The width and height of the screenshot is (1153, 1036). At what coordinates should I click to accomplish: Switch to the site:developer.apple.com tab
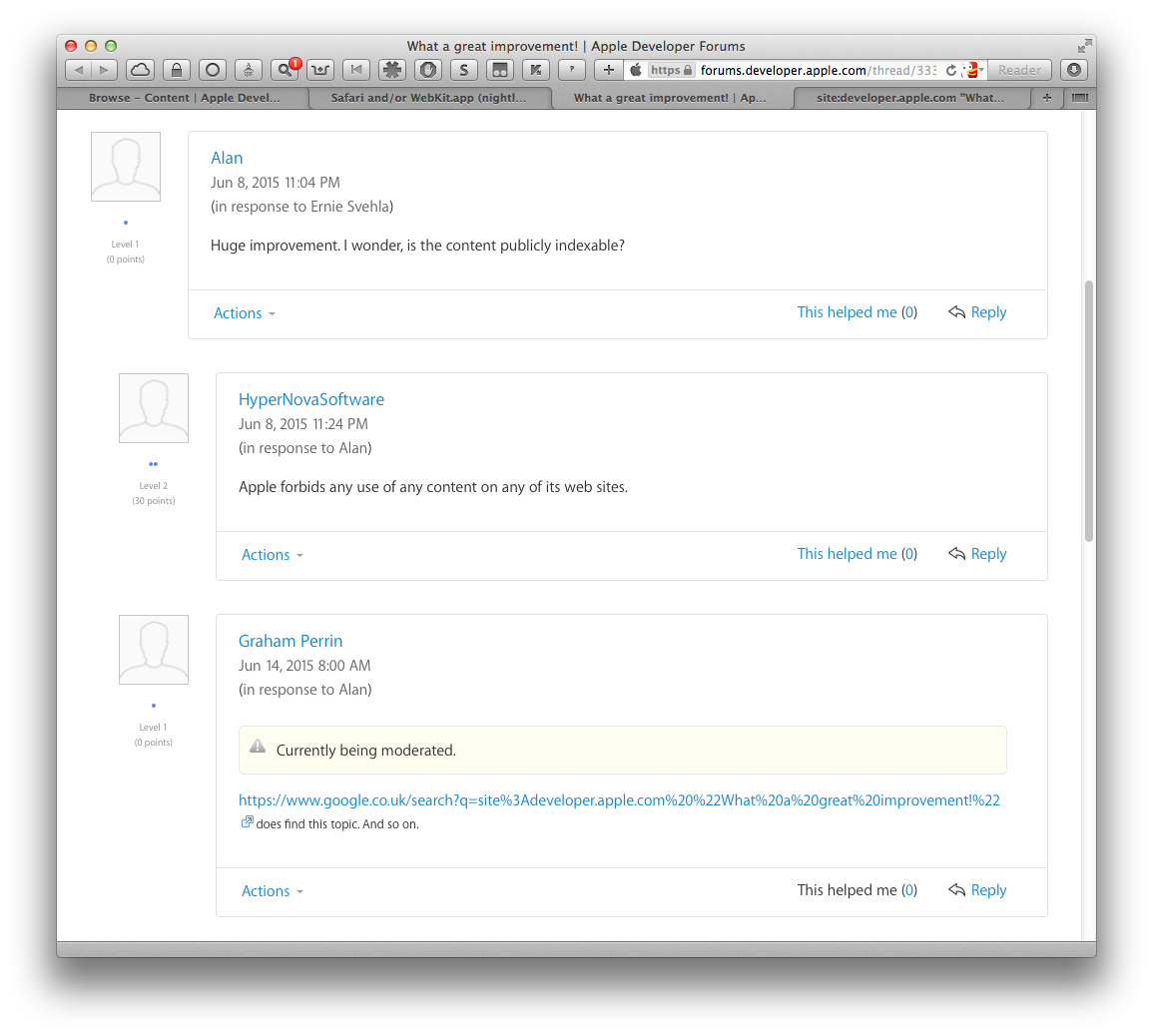[910, 98]
